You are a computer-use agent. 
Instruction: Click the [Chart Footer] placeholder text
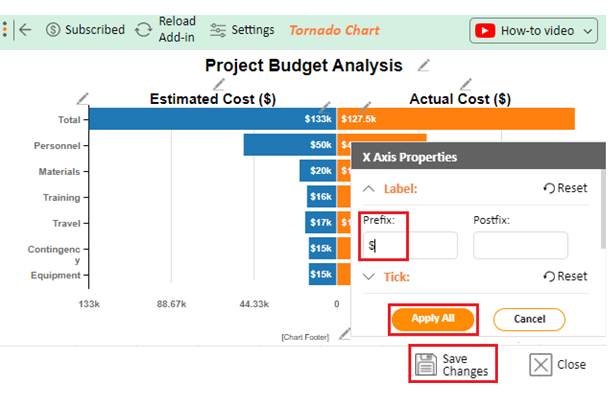(x=305, y=337)
